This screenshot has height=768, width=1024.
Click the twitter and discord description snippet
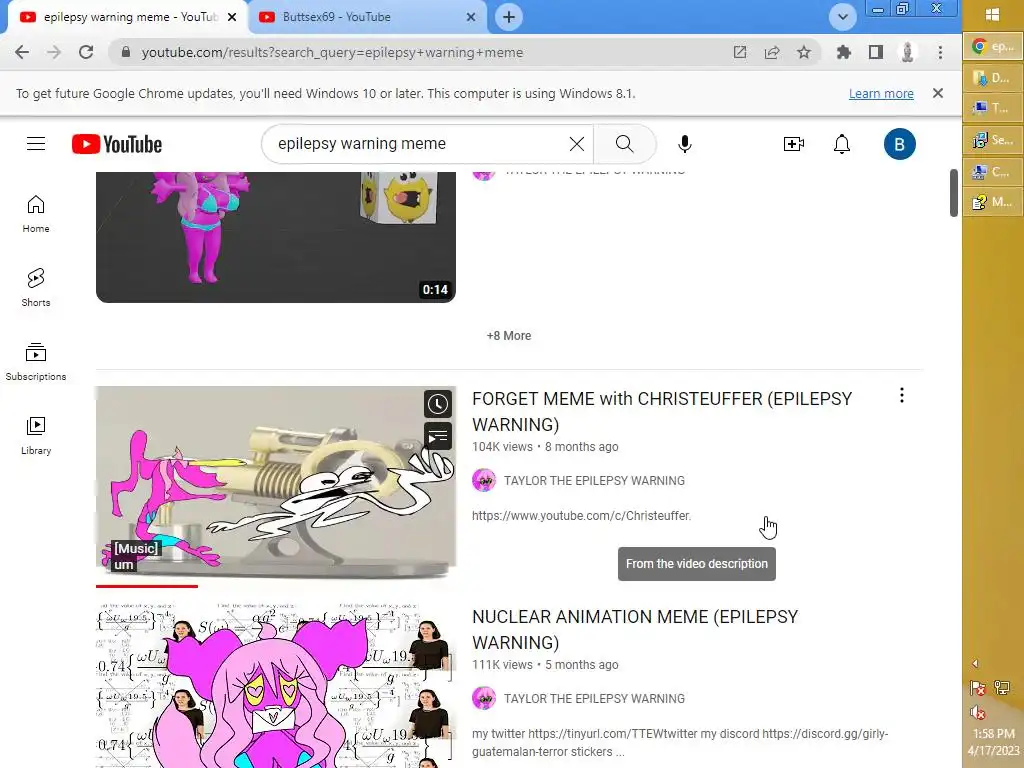[x=680, y=743]
